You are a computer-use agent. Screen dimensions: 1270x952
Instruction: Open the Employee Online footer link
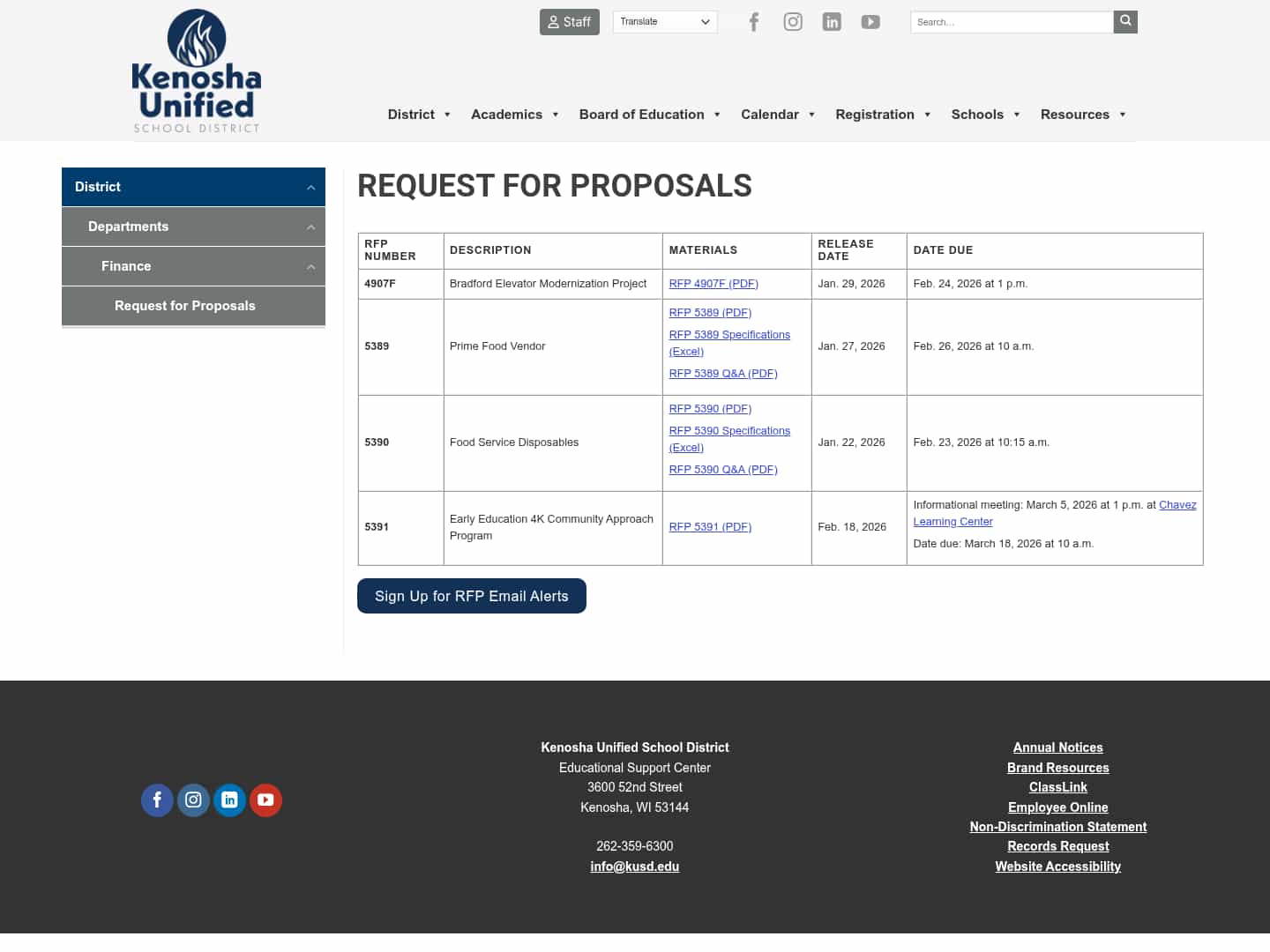click(1058, 807)
